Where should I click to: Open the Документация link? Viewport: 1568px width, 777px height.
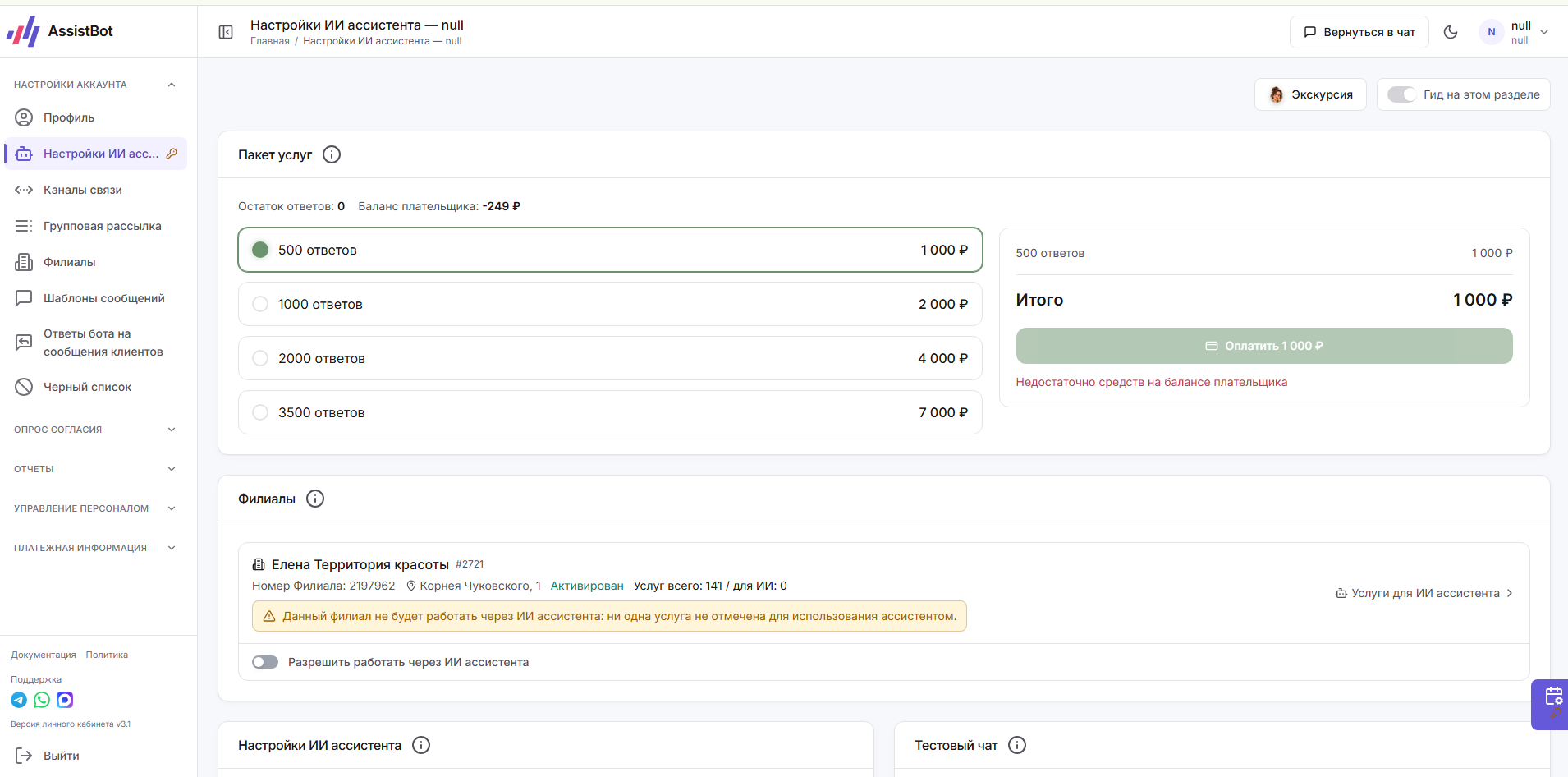(x=44, y=655)
